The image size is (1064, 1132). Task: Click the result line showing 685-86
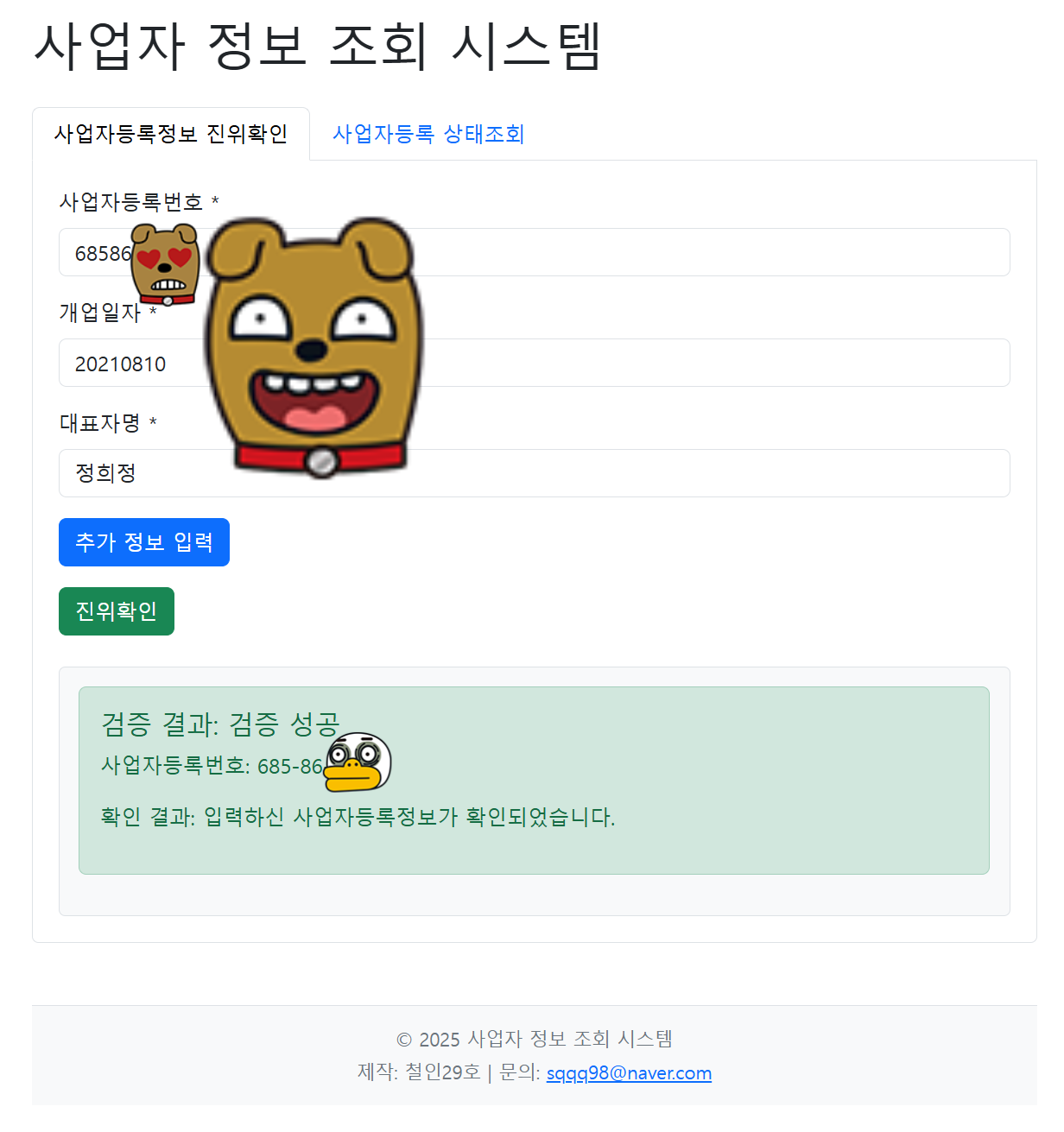(212, 766)
